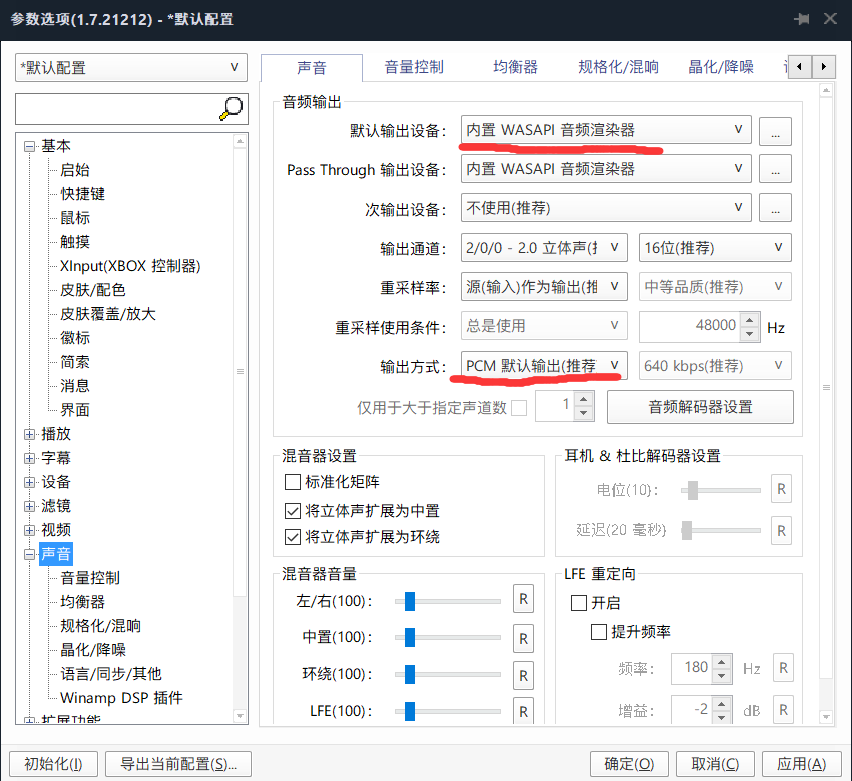852x781 pixels.
Task: Open the 输出方式 dropdown
Action: [x=543, y=365]
